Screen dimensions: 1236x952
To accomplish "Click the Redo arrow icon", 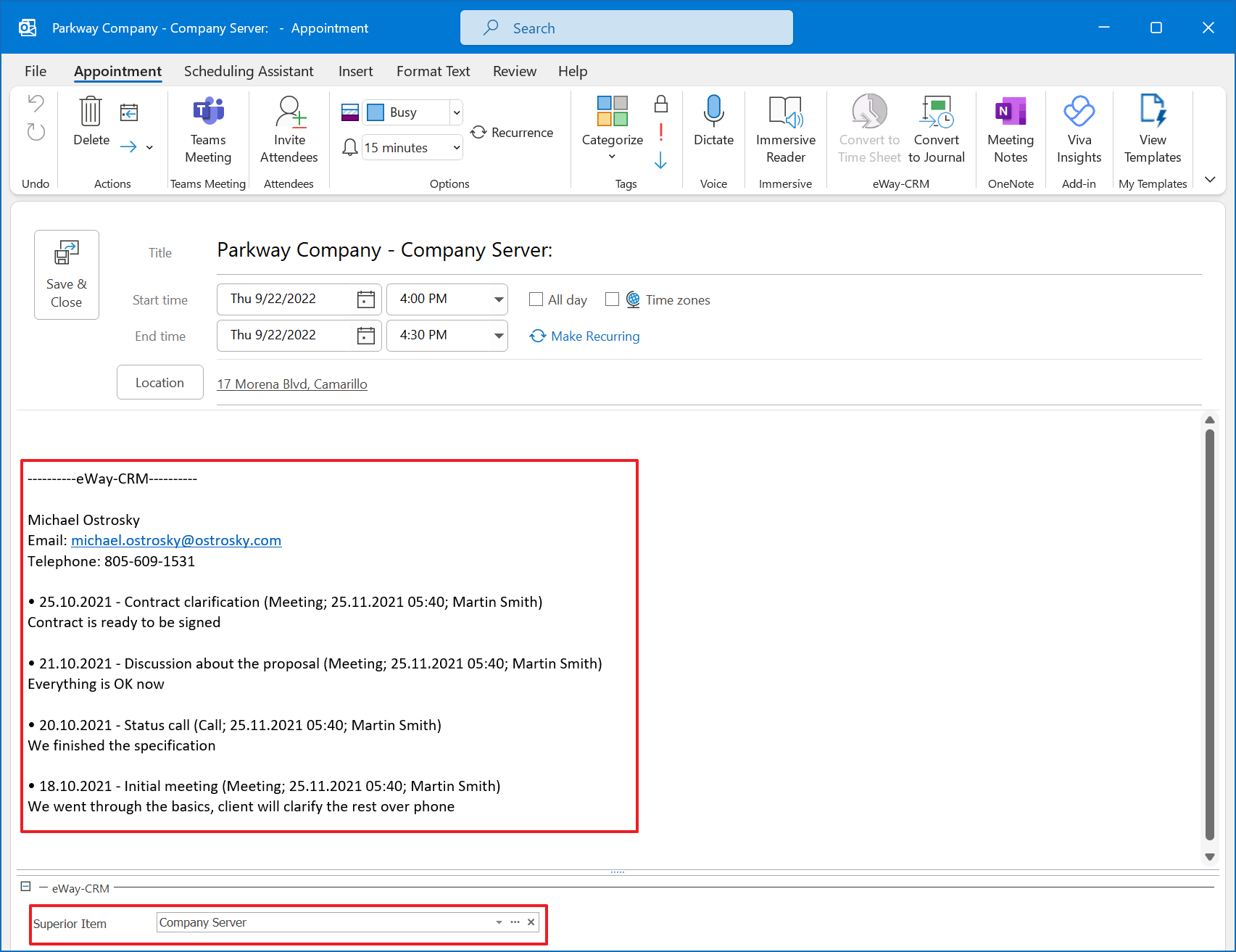I will [36, 131].
